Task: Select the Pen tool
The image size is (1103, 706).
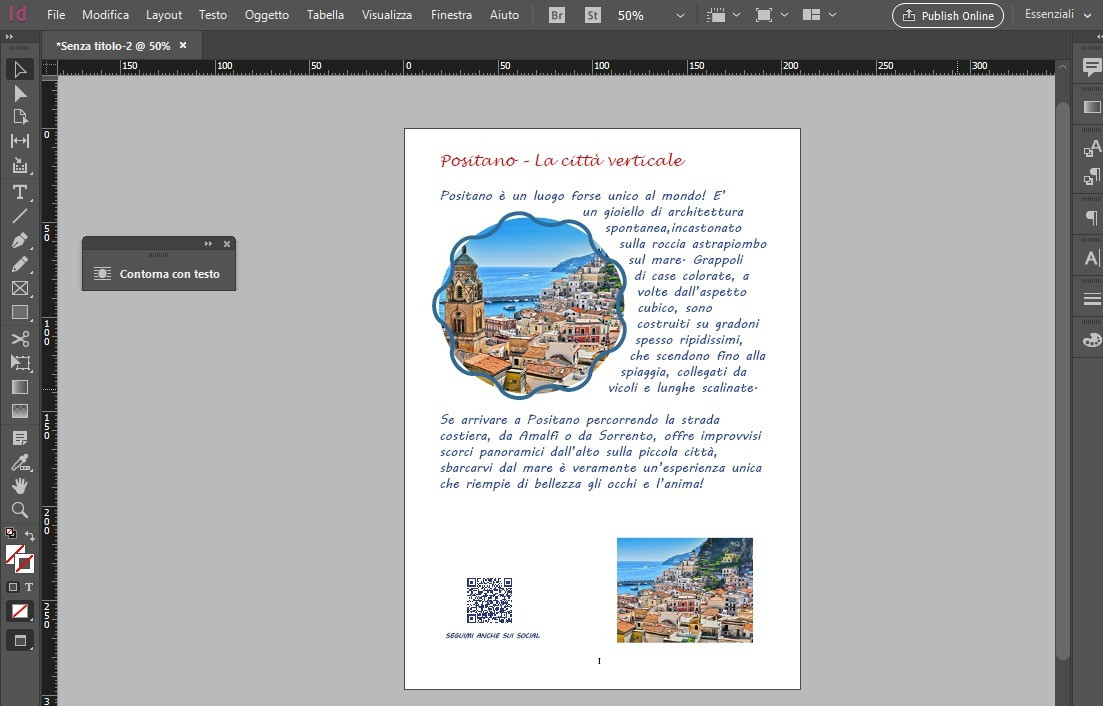Action: coord(20,240)
